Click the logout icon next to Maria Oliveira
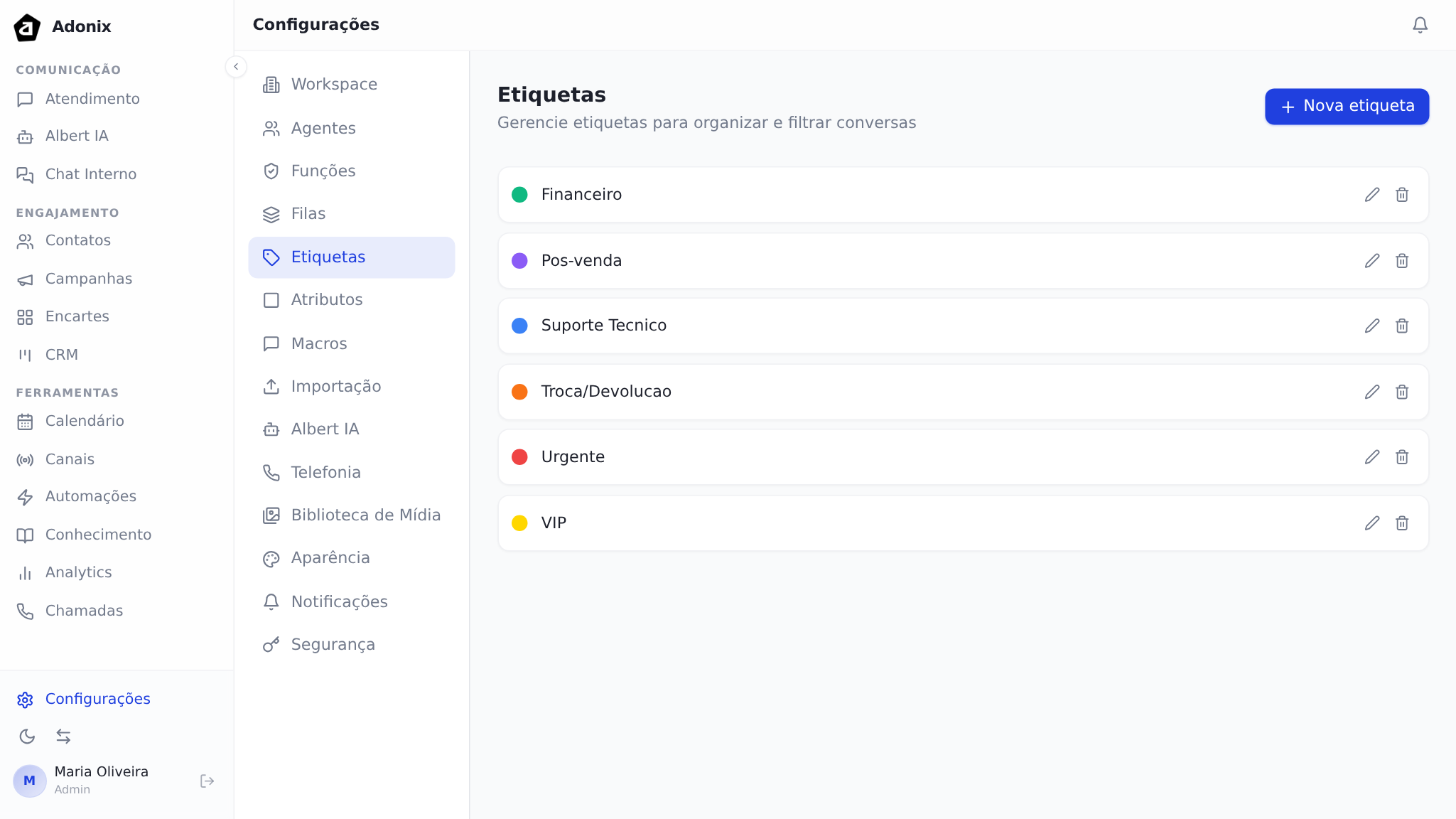1456x819 pixels. pos(207,781)
